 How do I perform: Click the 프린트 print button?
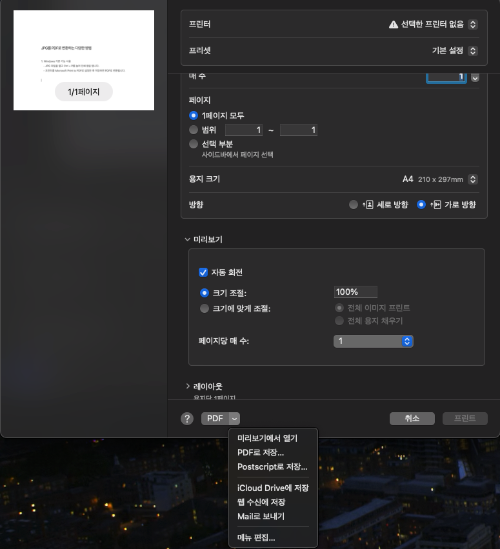coord(465,418)
